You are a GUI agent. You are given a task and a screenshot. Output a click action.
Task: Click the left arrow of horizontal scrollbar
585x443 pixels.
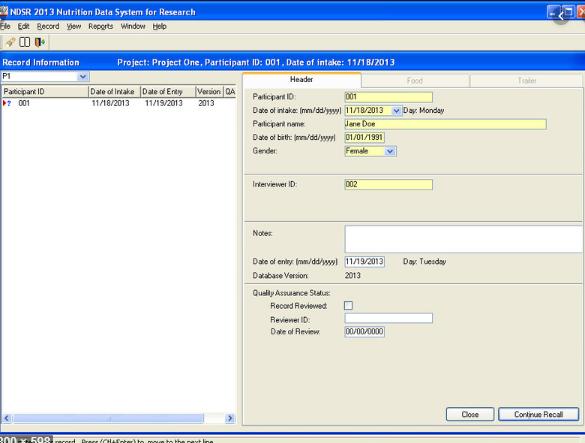click(x=7, y=418)
